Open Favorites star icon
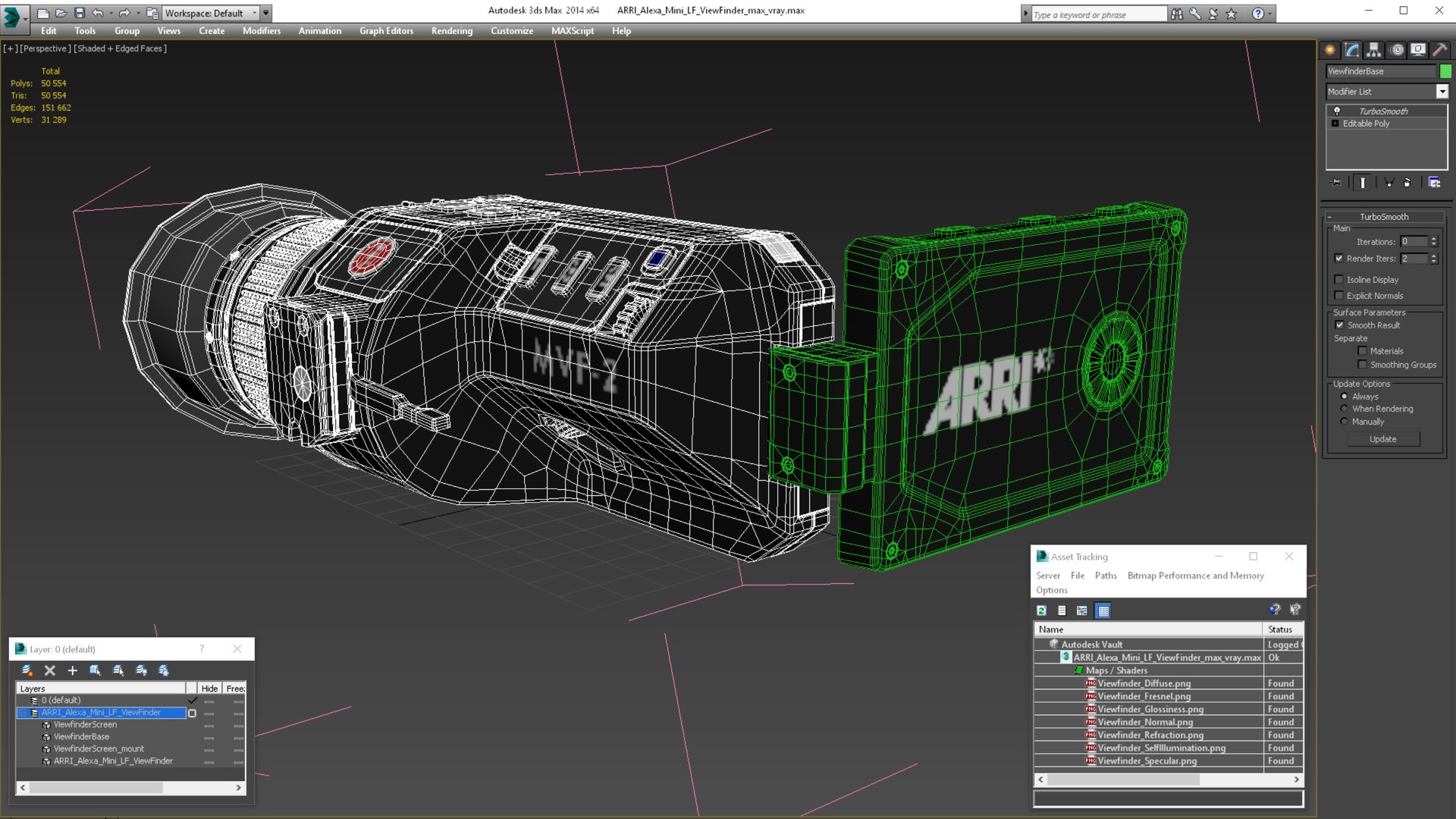The width and height of the screenshot is (1456, 819). (1232, 14)
